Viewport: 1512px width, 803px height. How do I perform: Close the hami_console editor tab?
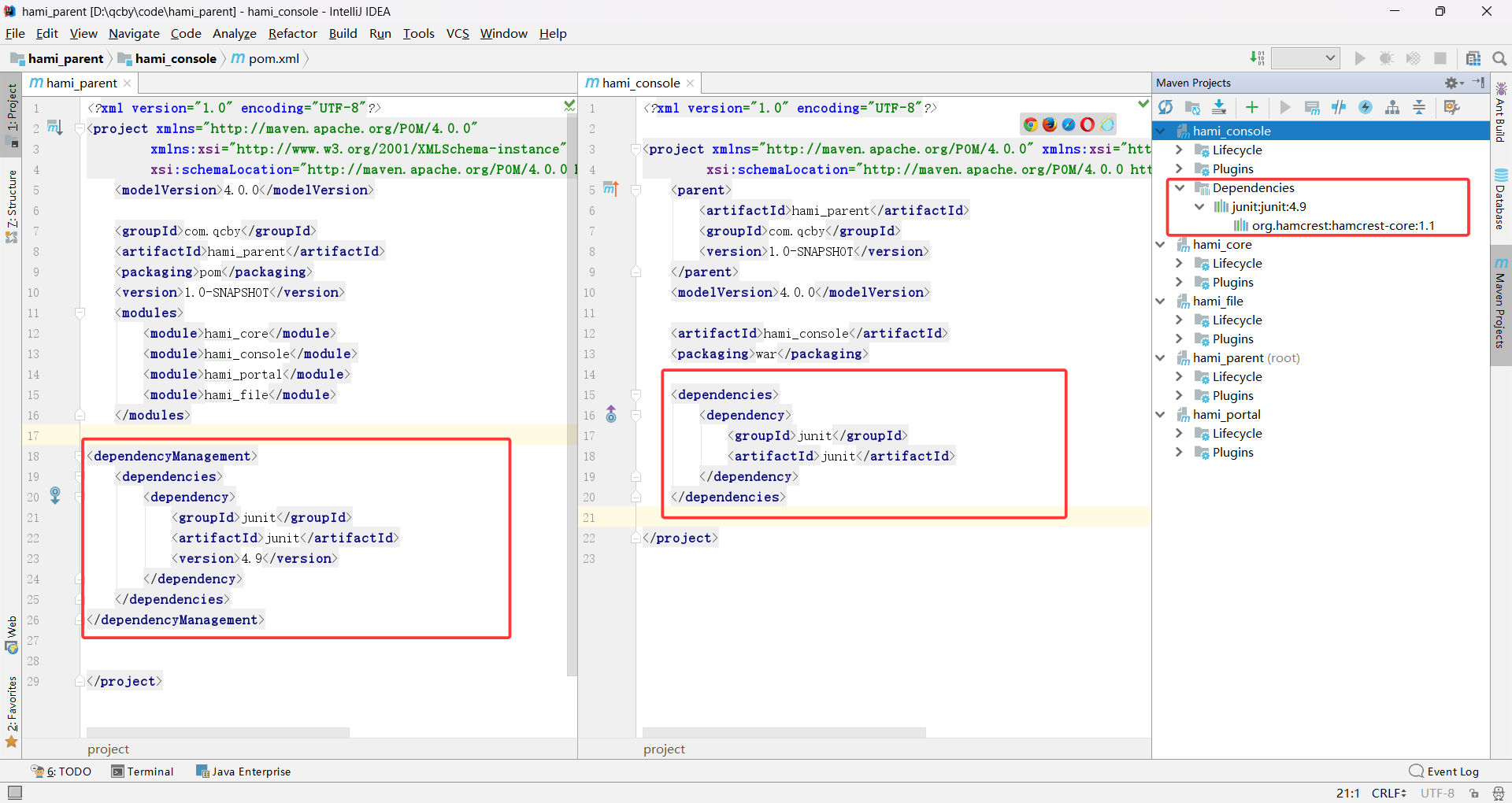[x=690, y=83]
